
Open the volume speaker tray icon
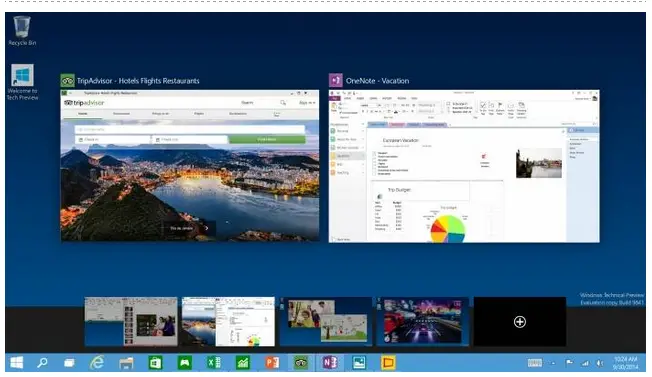(600, 363)
